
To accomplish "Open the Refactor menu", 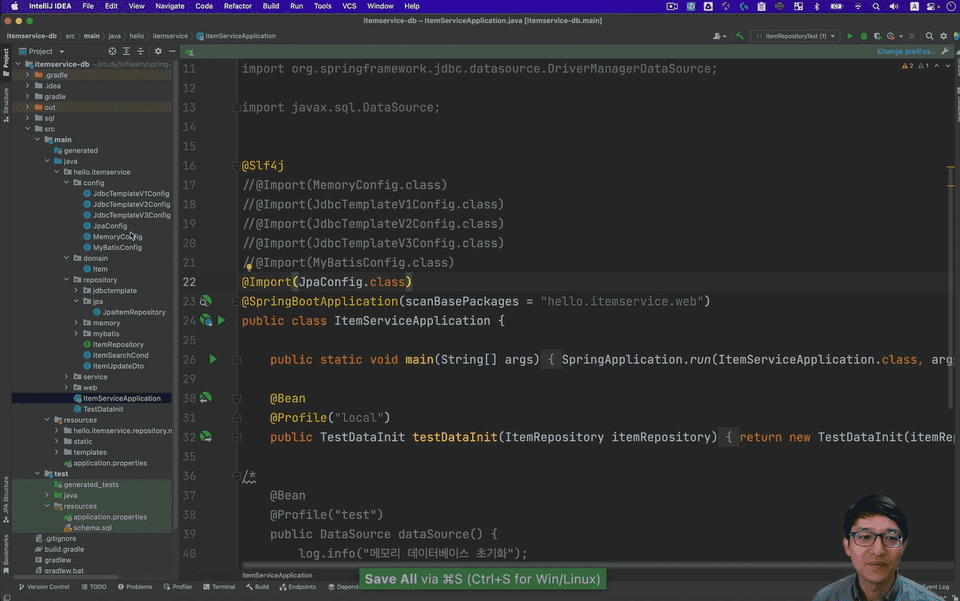I will [238, 6].
